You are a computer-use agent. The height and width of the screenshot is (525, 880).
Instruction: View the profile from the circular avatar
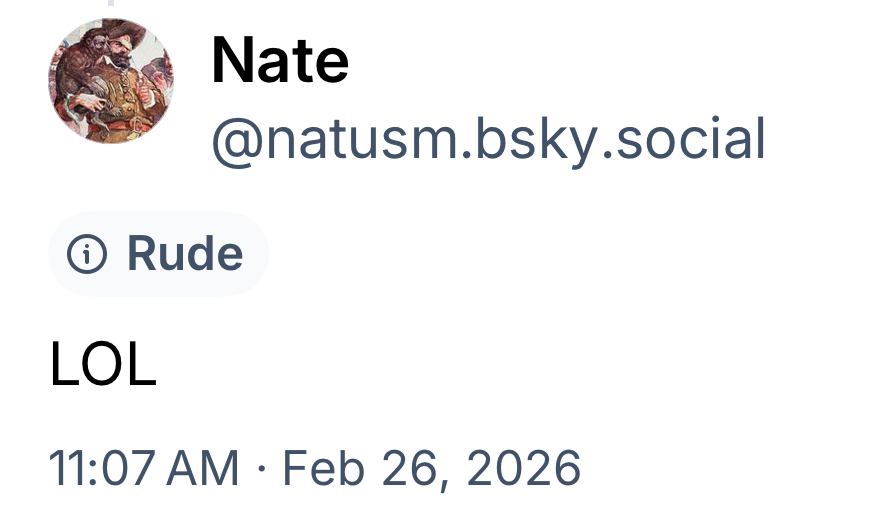pyautogui.click(x=110, y=81)
